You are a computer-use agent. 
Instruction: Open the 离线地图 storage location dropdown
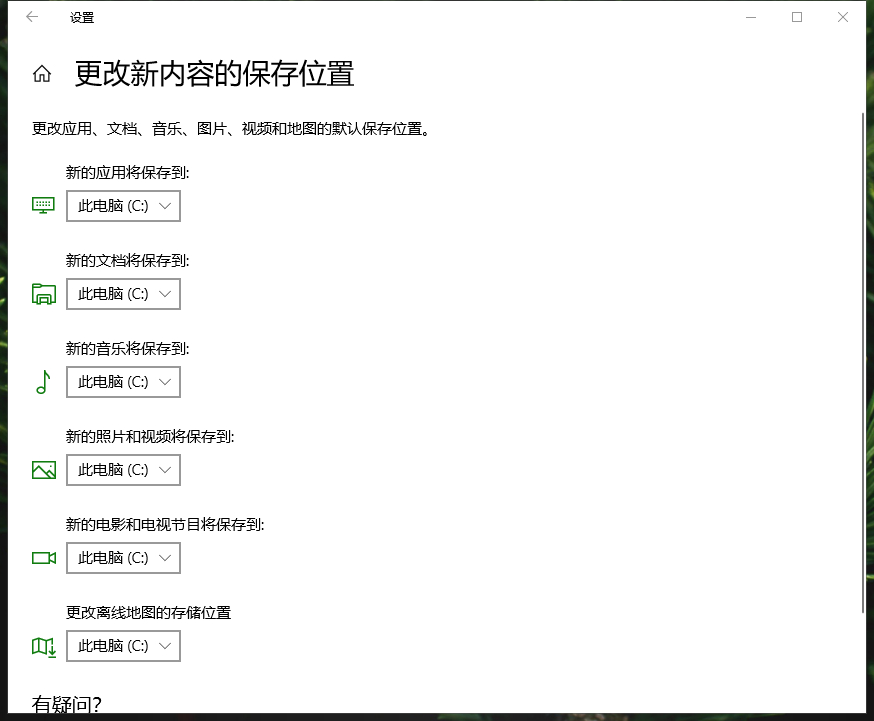[123, 646]
